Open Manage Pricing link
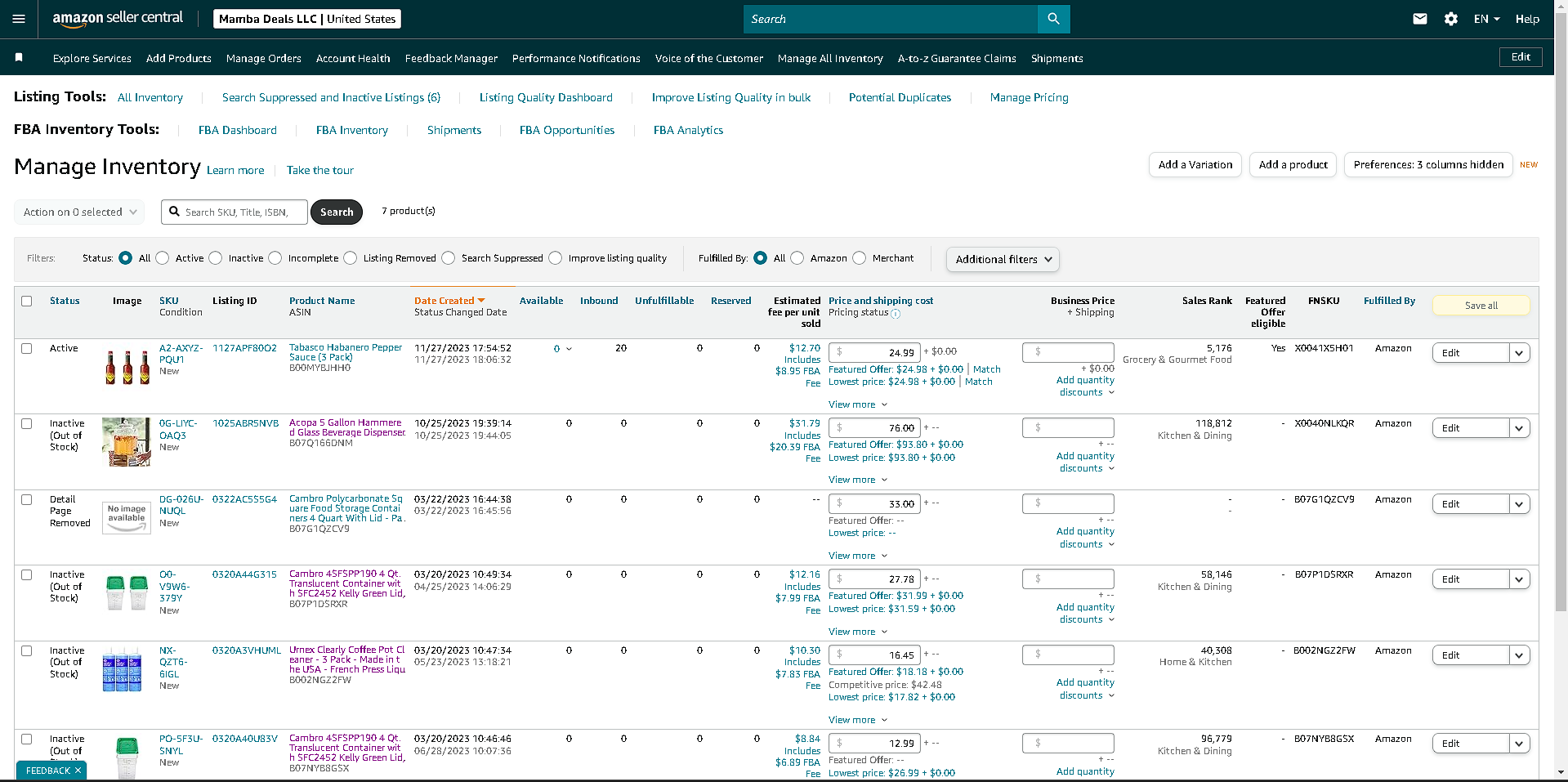 tap(1029, 97)
